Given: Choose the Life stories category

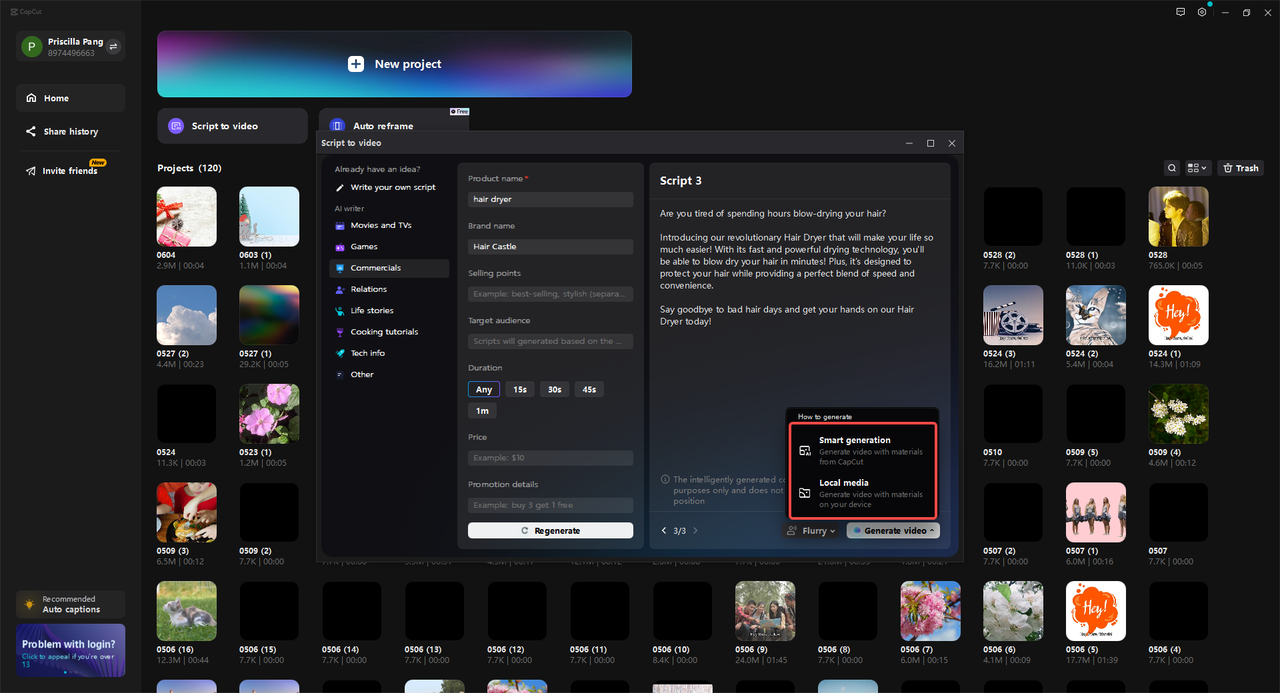Looking at the screenshot, I should (390, 310).
